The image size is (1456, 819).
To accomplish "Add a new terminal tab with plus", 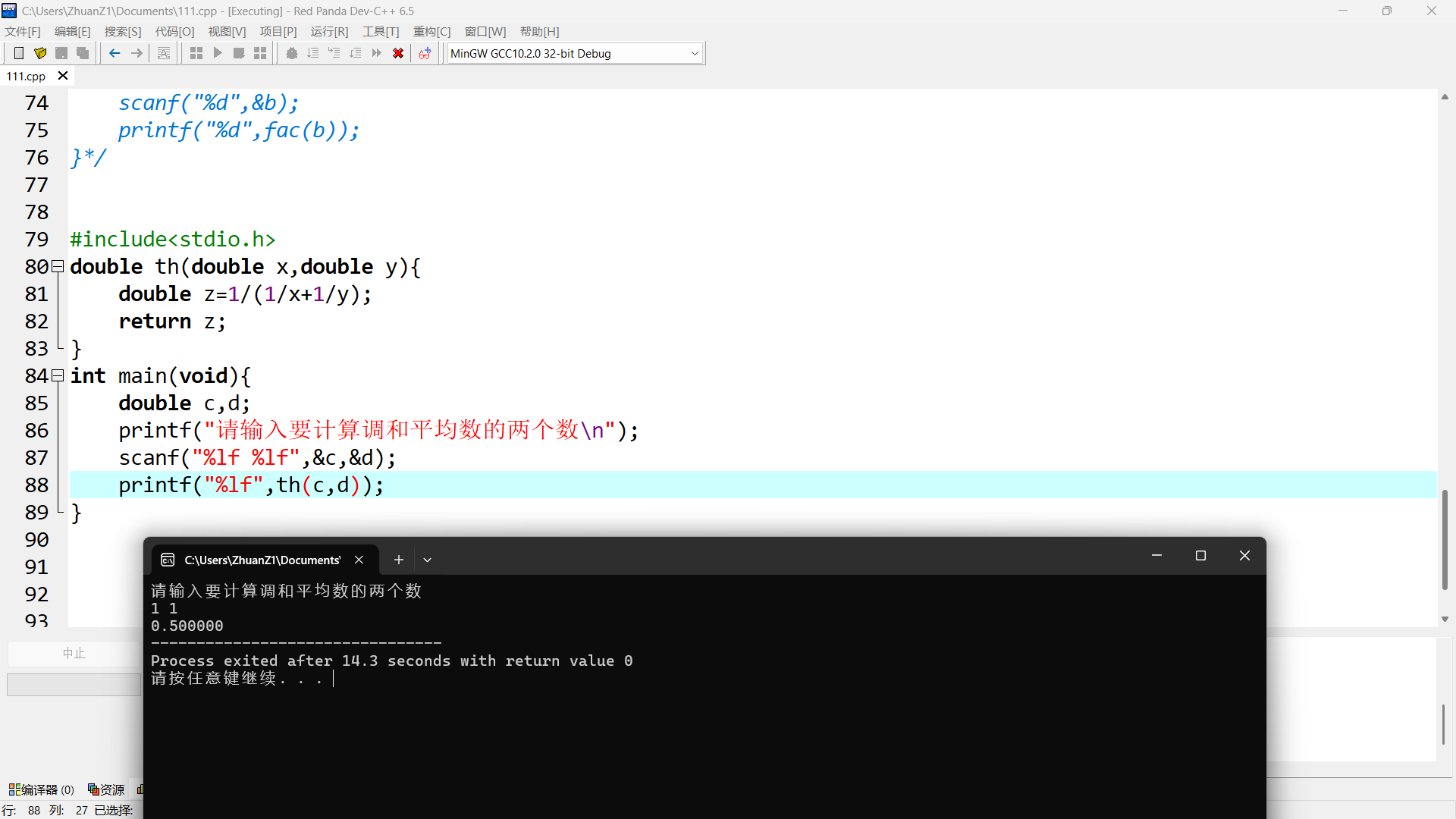I will click(x=399, y=560).
